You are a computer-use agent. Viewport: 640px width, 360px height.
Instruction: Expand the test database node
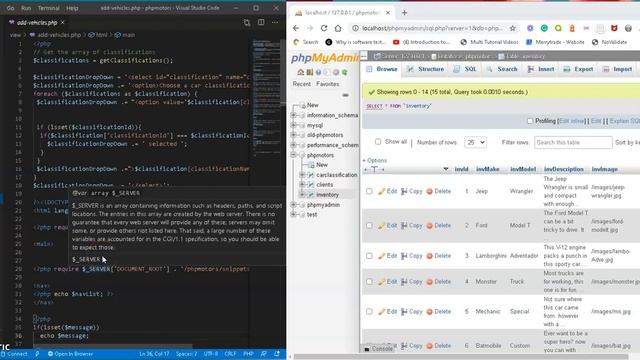coord(293,214)
